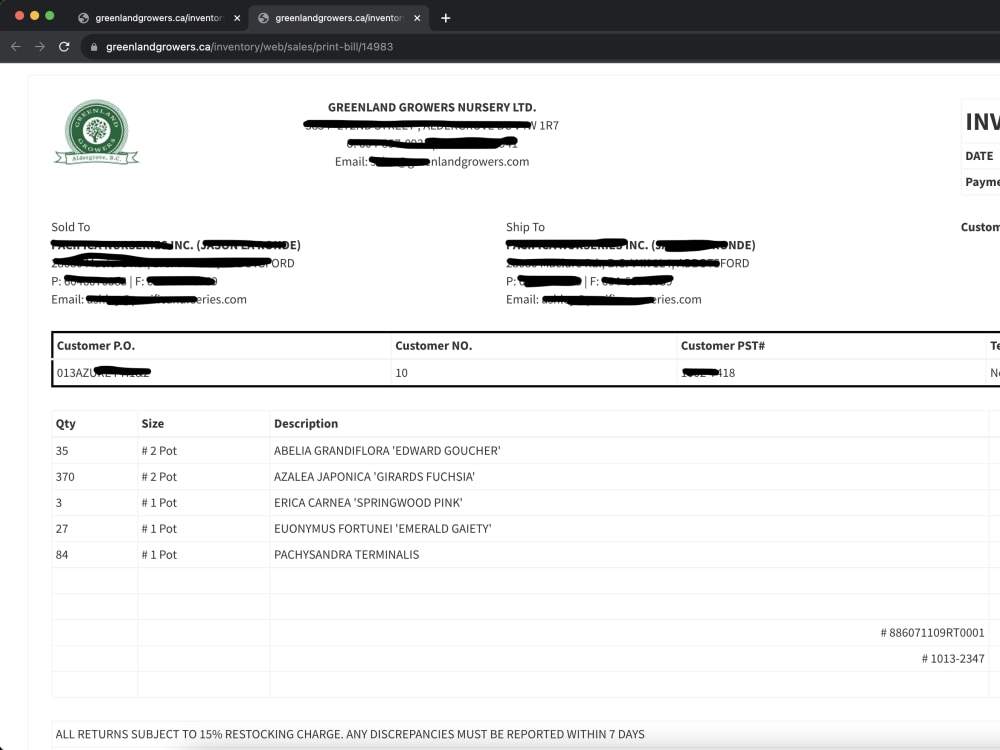Image resolution: width=1000 pixels, height=750 pixels.
Task: Click quantity 84 in Pachysandra row
Action: pyautogui.click(x=62, y=555)
